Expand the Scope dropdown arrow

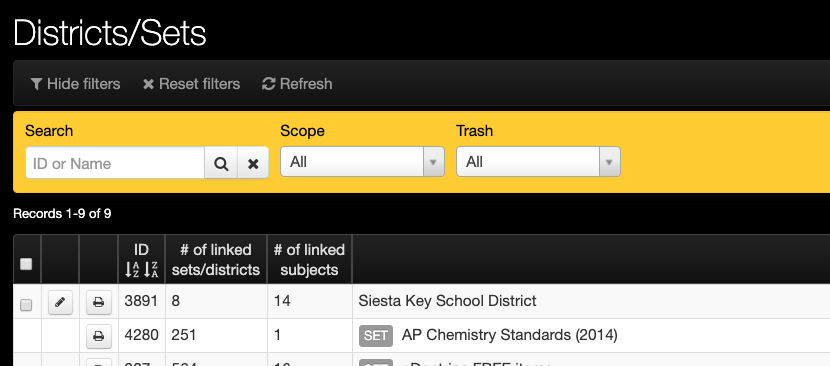[x=434, y=162]
